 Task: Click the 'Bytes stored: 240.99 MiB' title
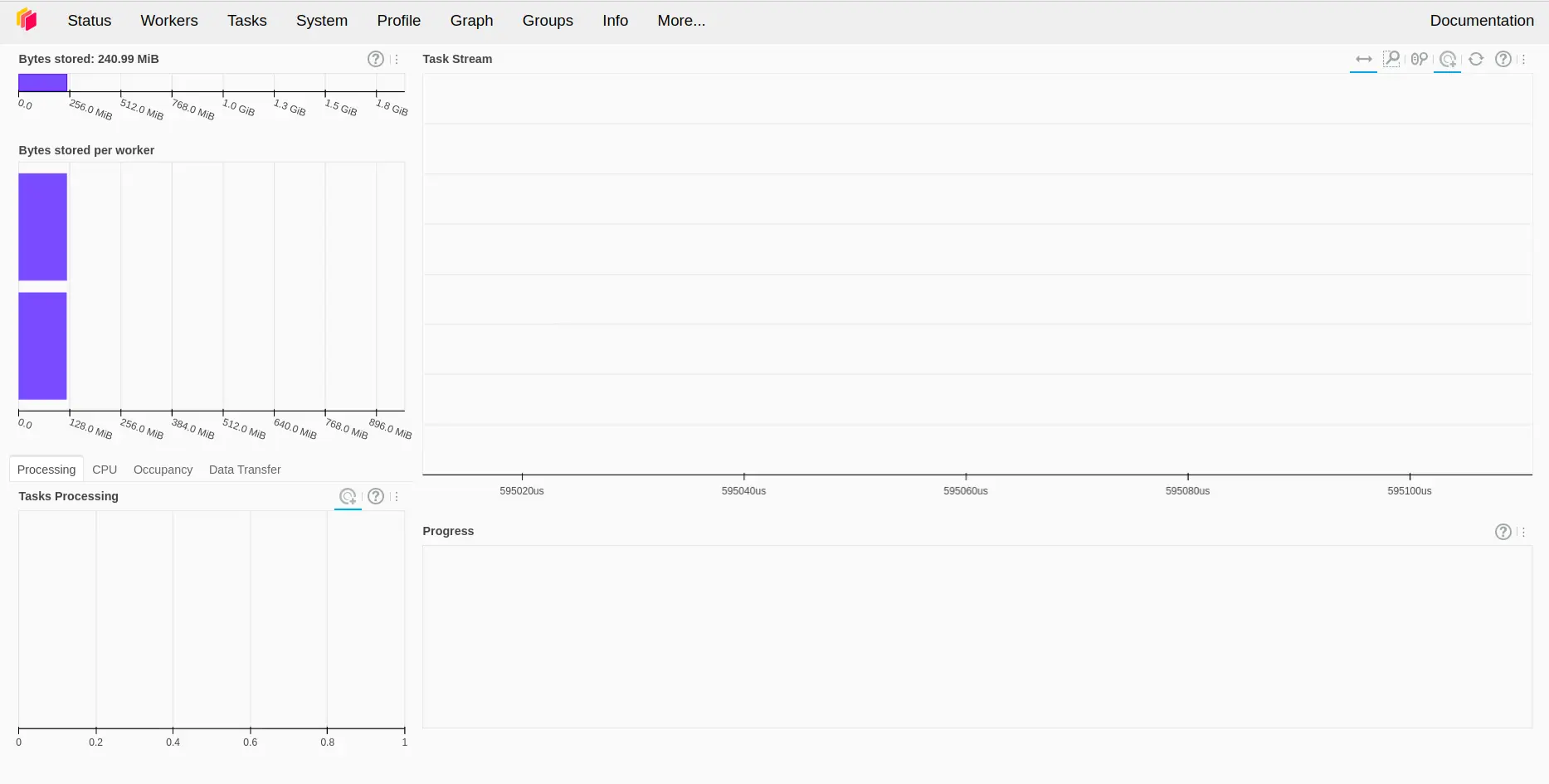pos(89,59)
